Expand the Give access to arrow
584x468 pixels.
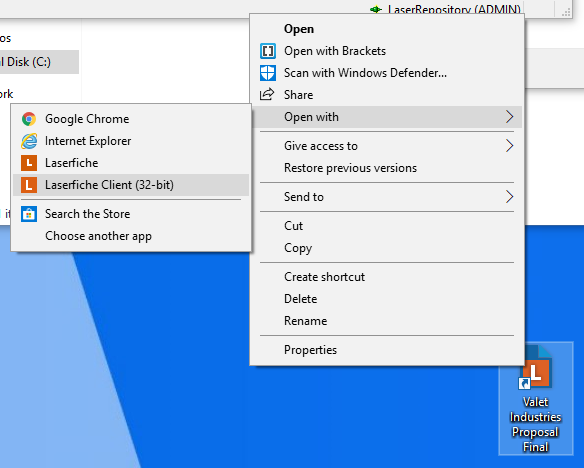coord(510,146)
